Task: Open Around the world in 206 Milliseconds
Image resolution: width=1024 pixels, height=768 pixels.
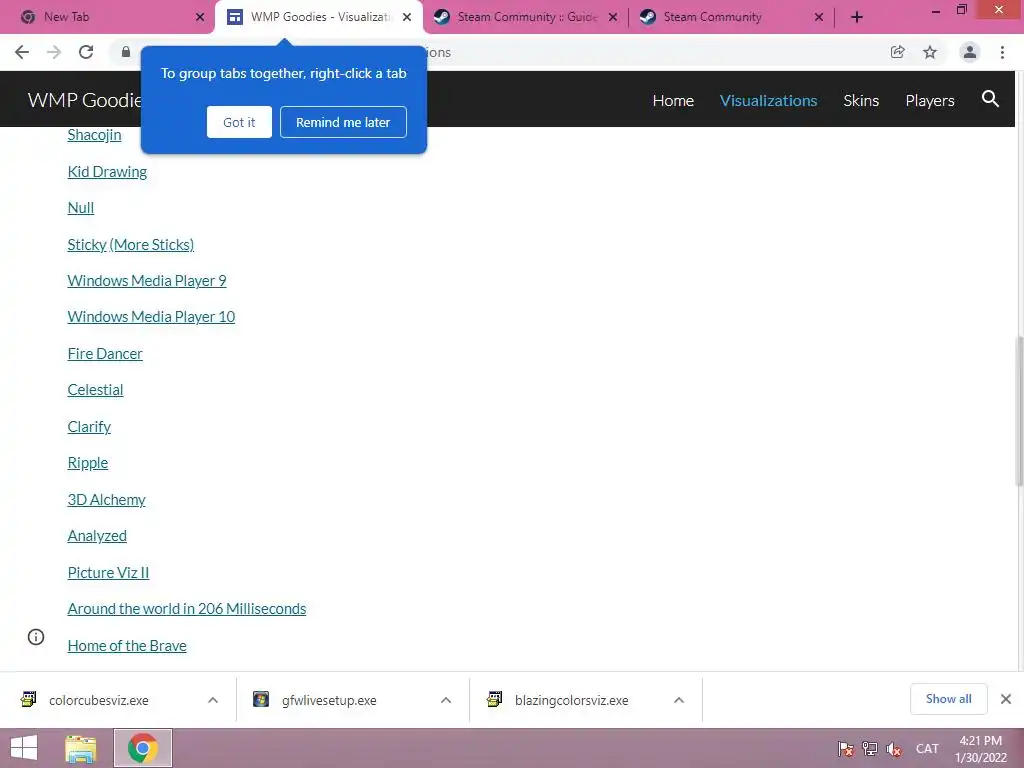Action: [x=187, y=609]
